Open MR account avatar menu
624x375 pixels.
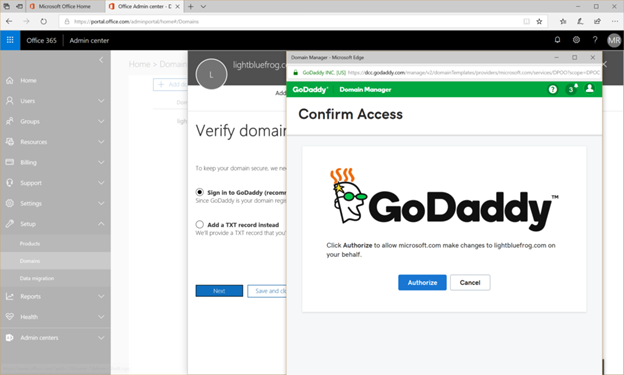click(x=614, y=40)
